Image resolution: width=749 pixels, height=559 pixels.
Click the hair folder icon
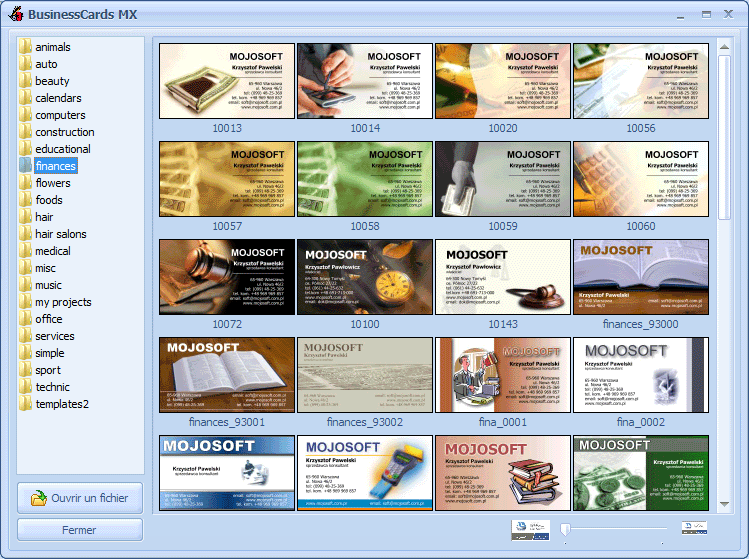[x=25, y=216]
